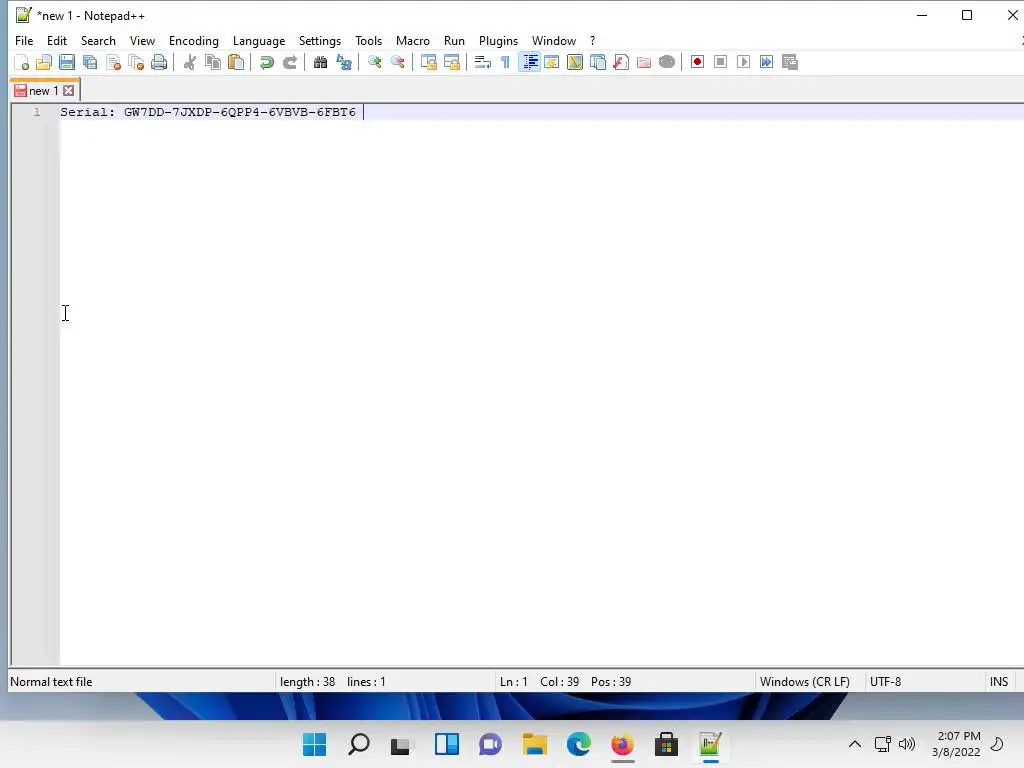This screenshot has height=768, width=1024.
Task: Open Firefox from the taskbar
Action: 622,744
